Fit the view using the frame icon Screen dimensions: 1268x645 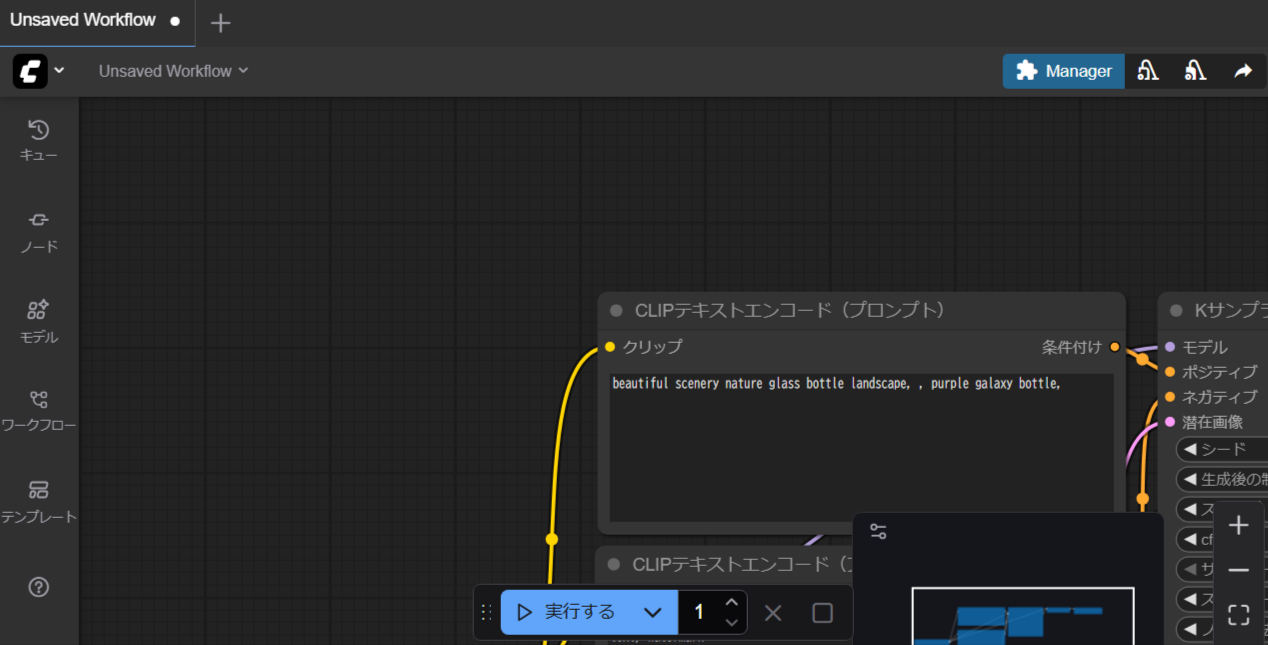tap(1238, 615)
